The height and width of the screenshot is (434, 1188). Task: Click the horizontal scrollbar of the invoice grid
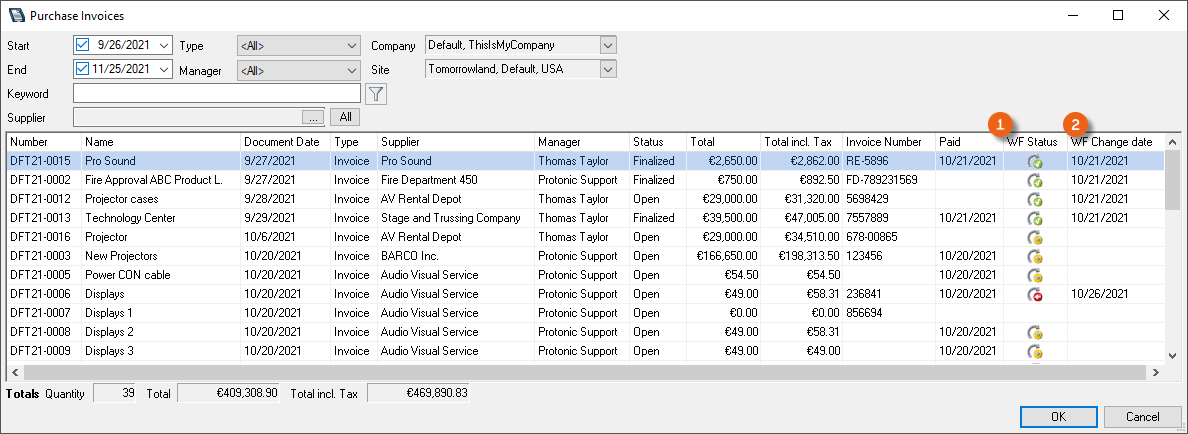[x=580, y=372]
